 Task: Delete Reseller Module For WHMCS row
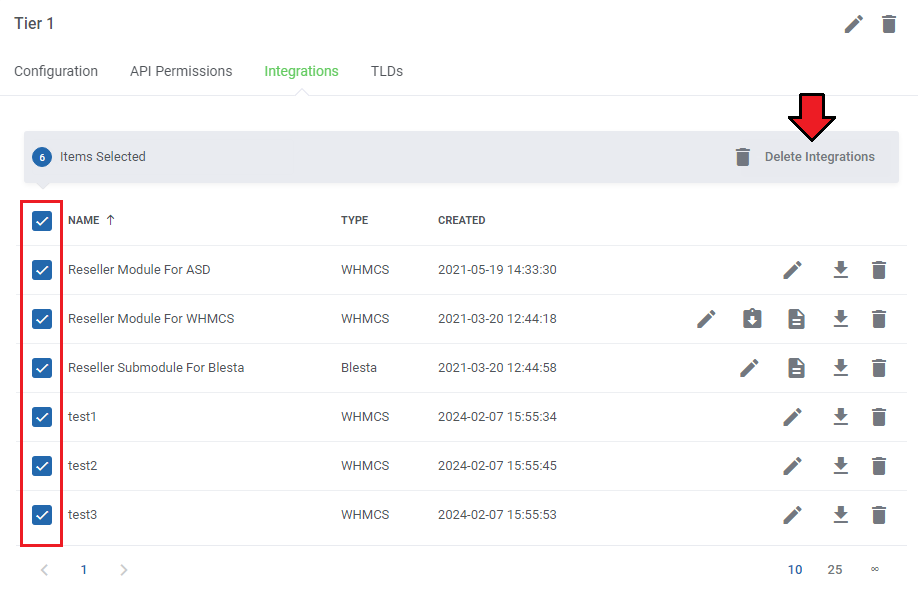pyautogui.click(x=879, y=319)
